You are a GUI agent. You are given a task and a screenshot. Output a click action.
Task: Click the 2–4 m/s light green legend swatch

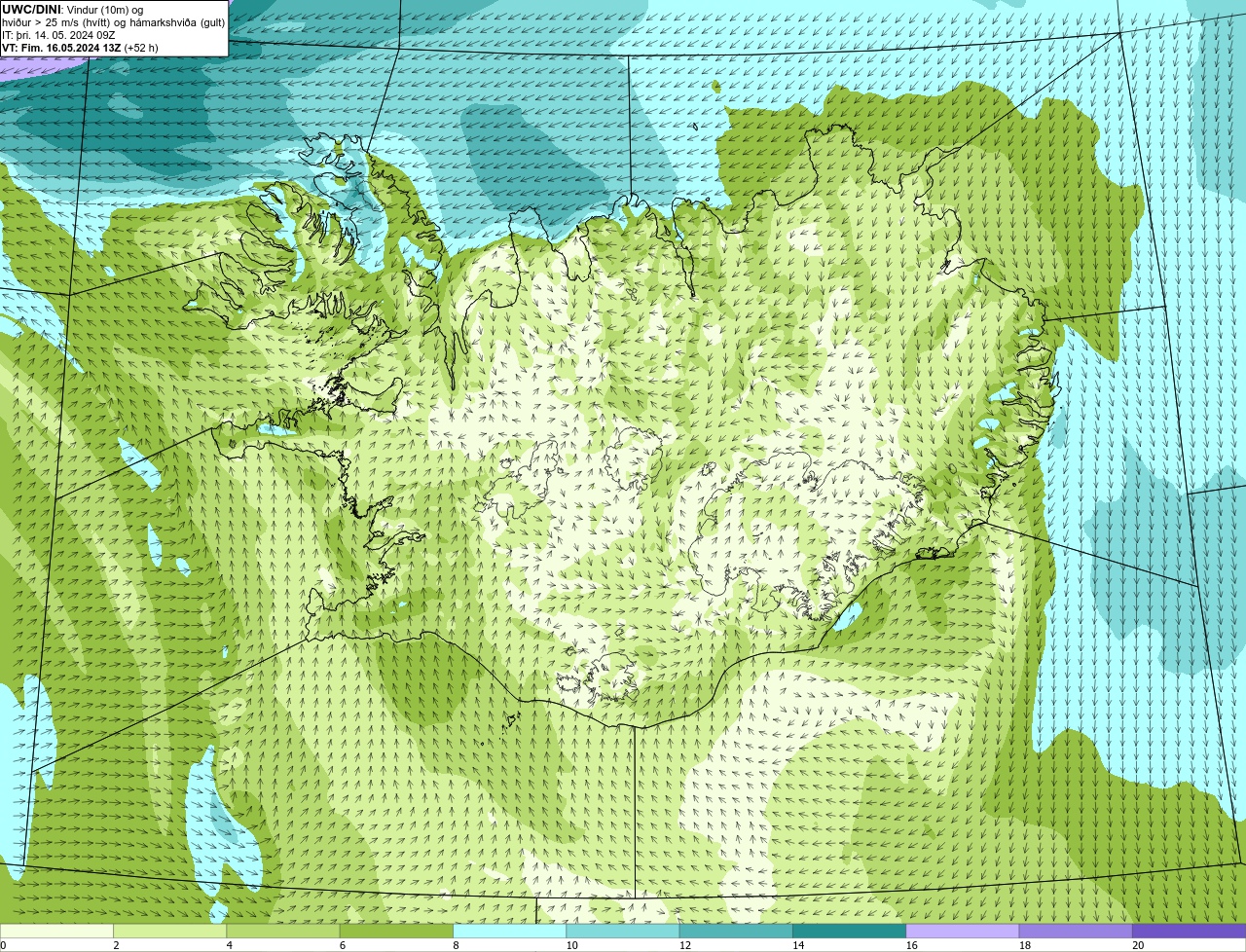pyautogui.click(x=169, y=931)
